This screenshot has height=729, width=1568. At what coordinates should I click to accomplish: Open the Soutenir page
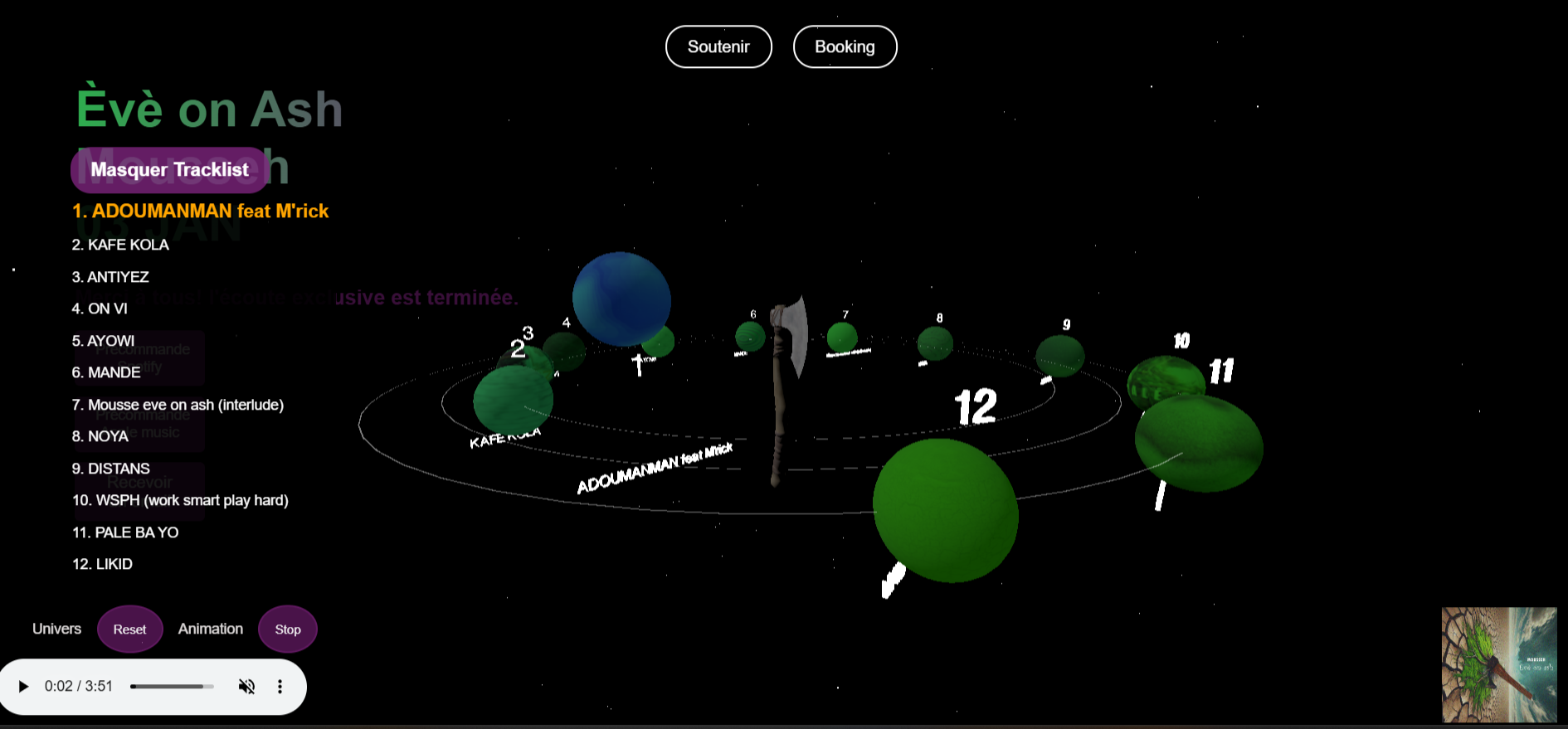718,47
